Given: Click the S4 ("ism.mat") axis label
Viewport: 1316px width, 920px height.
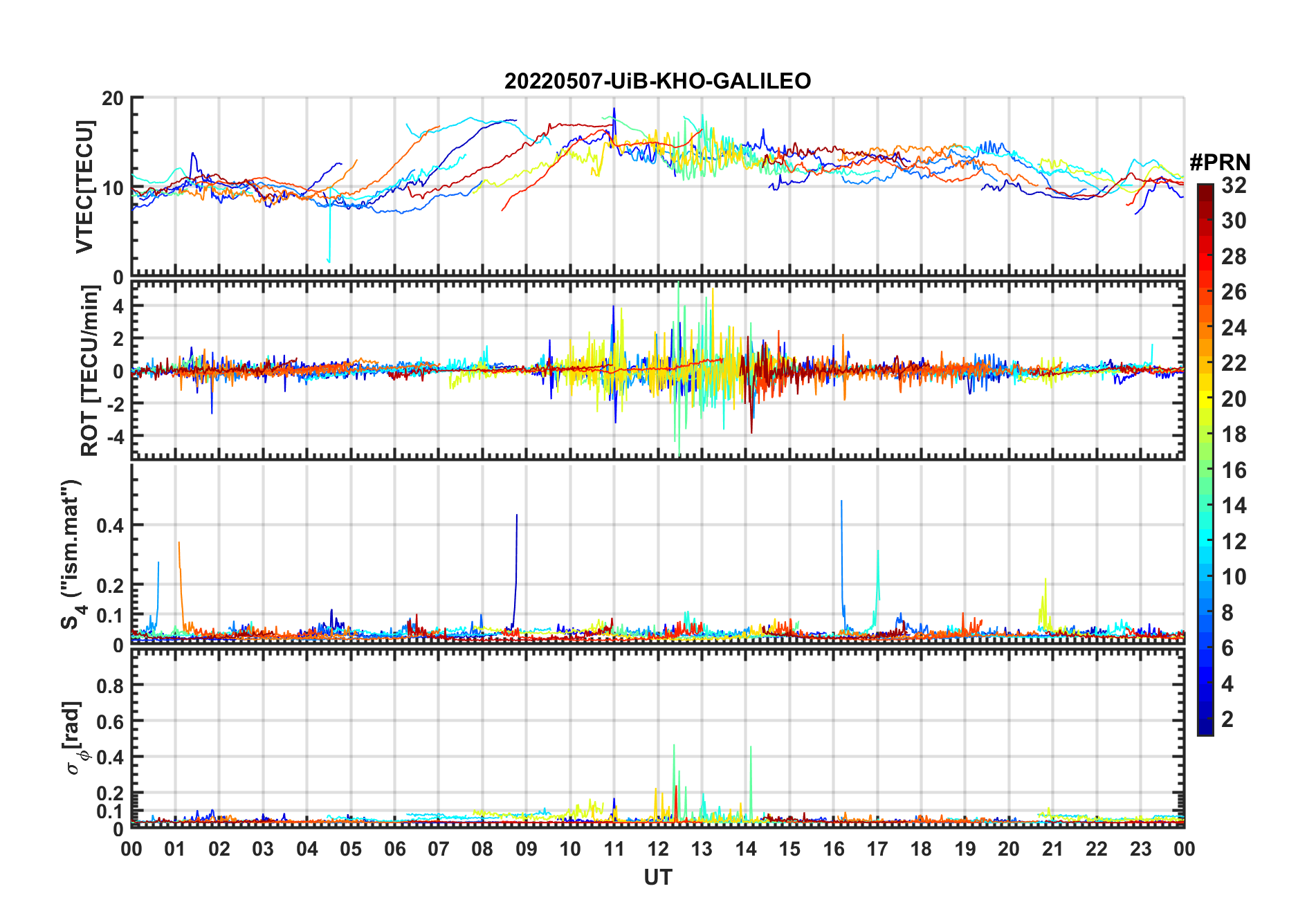Looking at the screenshot, I should click(x=72, y=554).
